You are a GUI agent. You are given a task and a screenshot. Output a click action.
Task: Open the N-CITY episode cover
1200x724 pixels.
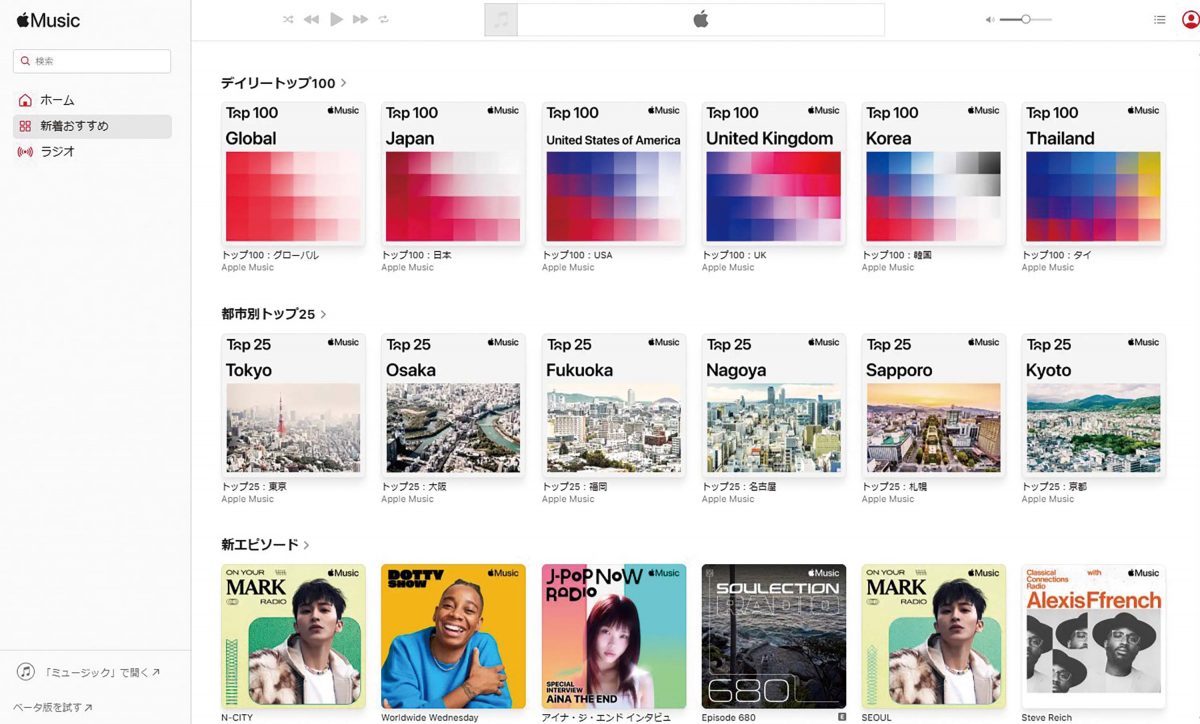coord(293,636)
